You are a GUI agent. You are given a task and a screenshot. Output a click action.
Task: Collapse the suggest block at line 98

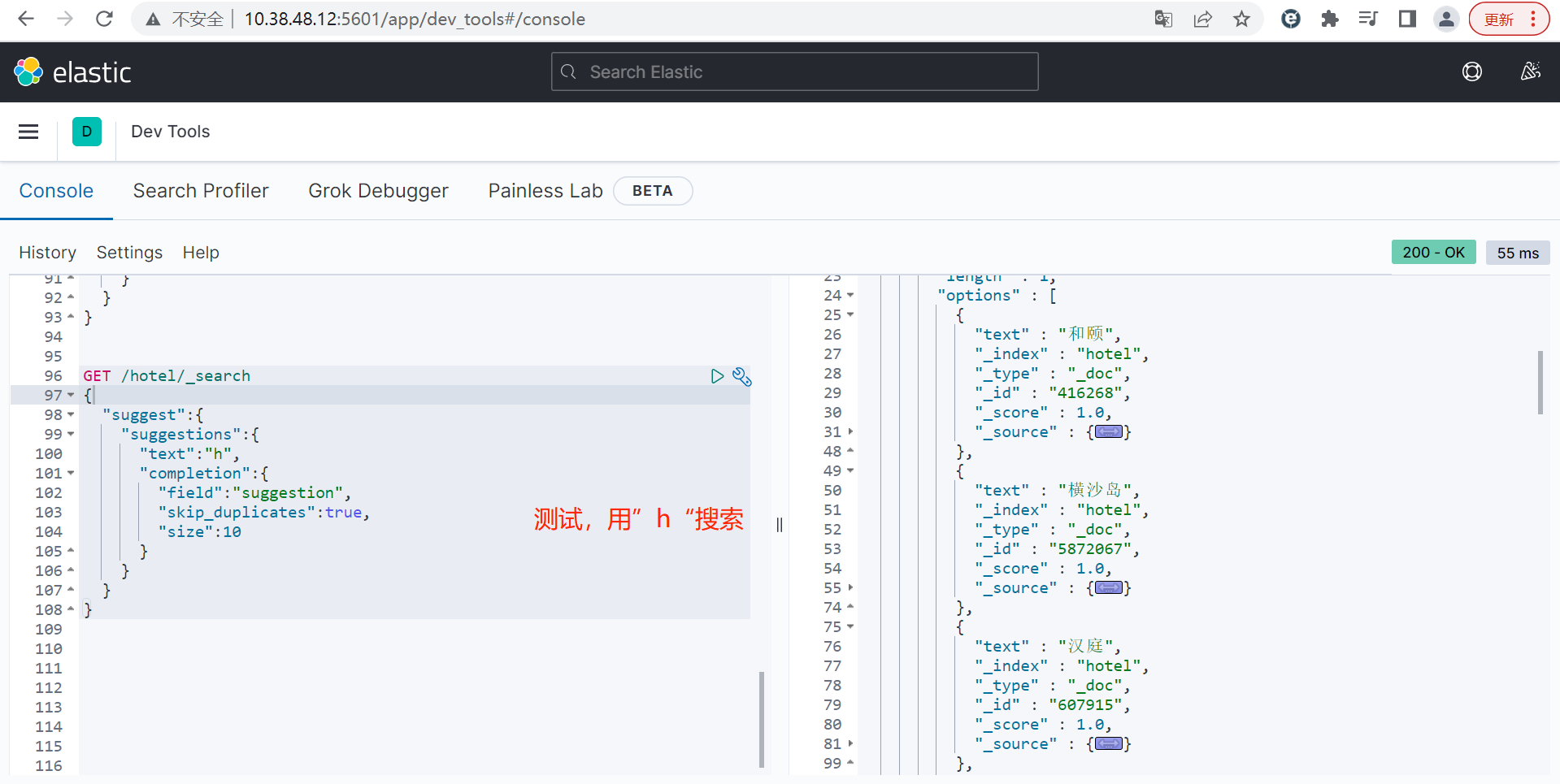71,414
